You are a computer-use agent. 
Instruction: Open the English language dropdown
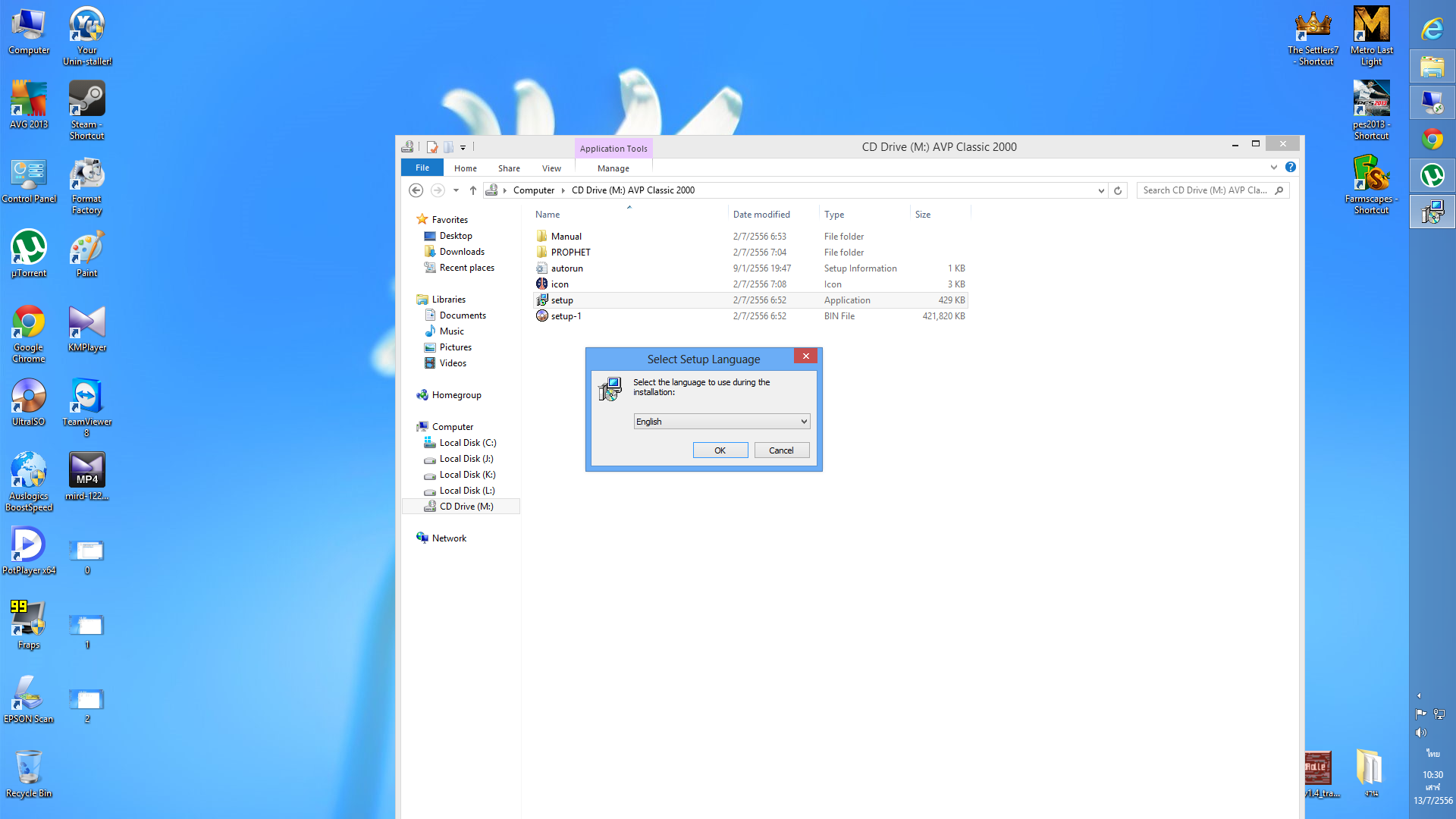pyautogui.click(x=721, y=422)
